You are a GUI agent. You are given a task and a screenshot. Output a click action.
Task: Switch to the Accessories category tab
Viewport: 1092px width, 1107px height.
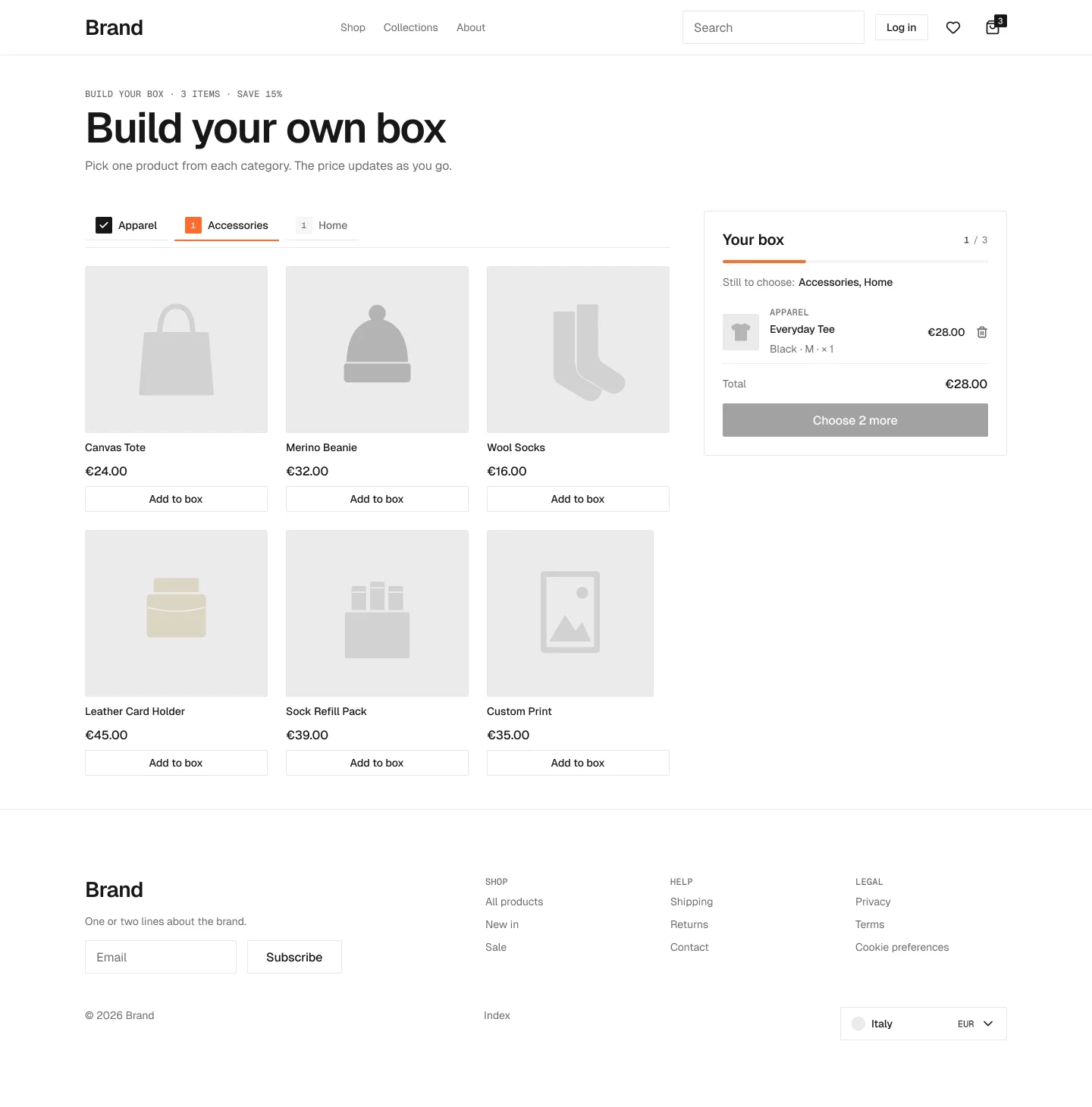227,225
